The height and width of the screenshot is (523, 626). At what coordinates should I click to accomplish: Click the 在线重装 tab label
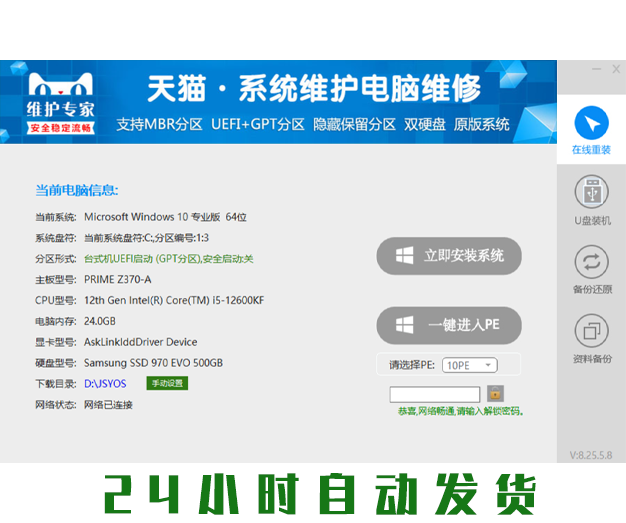coord(591,150)
